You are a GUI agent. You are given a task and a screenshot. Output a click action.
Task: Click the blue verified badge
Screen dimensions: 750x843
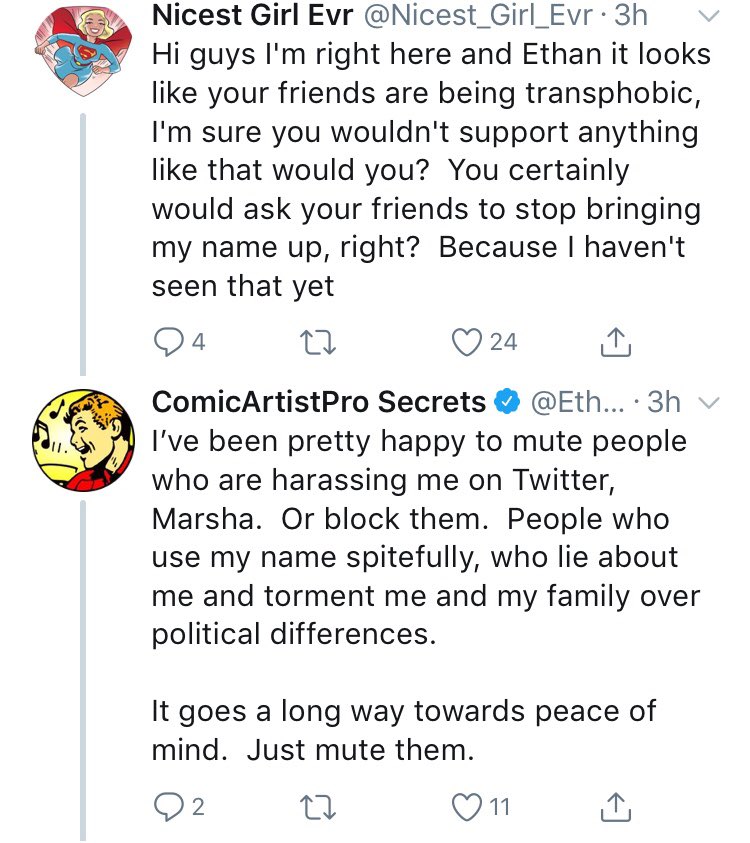click(x=508, y=403)
